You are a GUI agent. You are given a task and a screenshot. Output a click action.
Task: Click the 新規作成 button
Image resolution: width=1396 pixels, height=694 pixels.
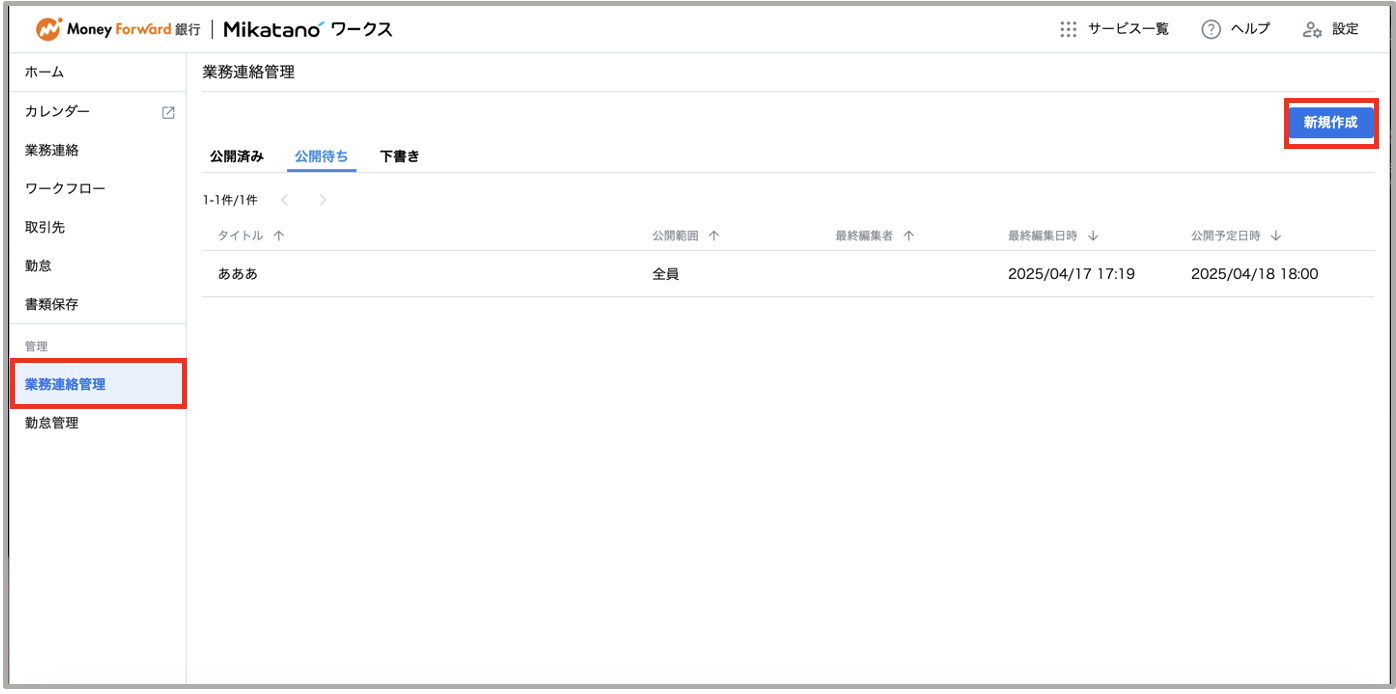(x=1330, y=122)
